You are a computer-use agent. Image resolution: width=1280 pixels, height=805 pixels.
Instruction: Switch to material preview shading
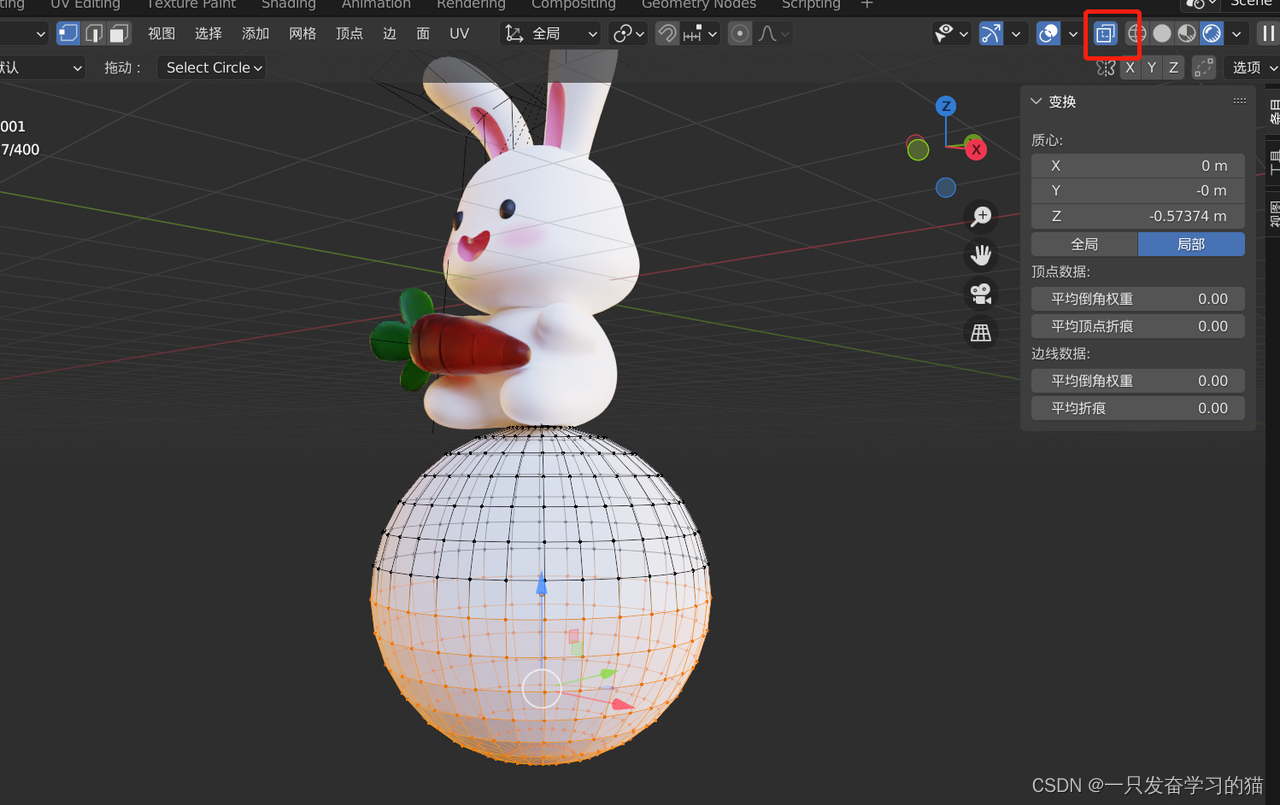click(x=1185, y=33)
